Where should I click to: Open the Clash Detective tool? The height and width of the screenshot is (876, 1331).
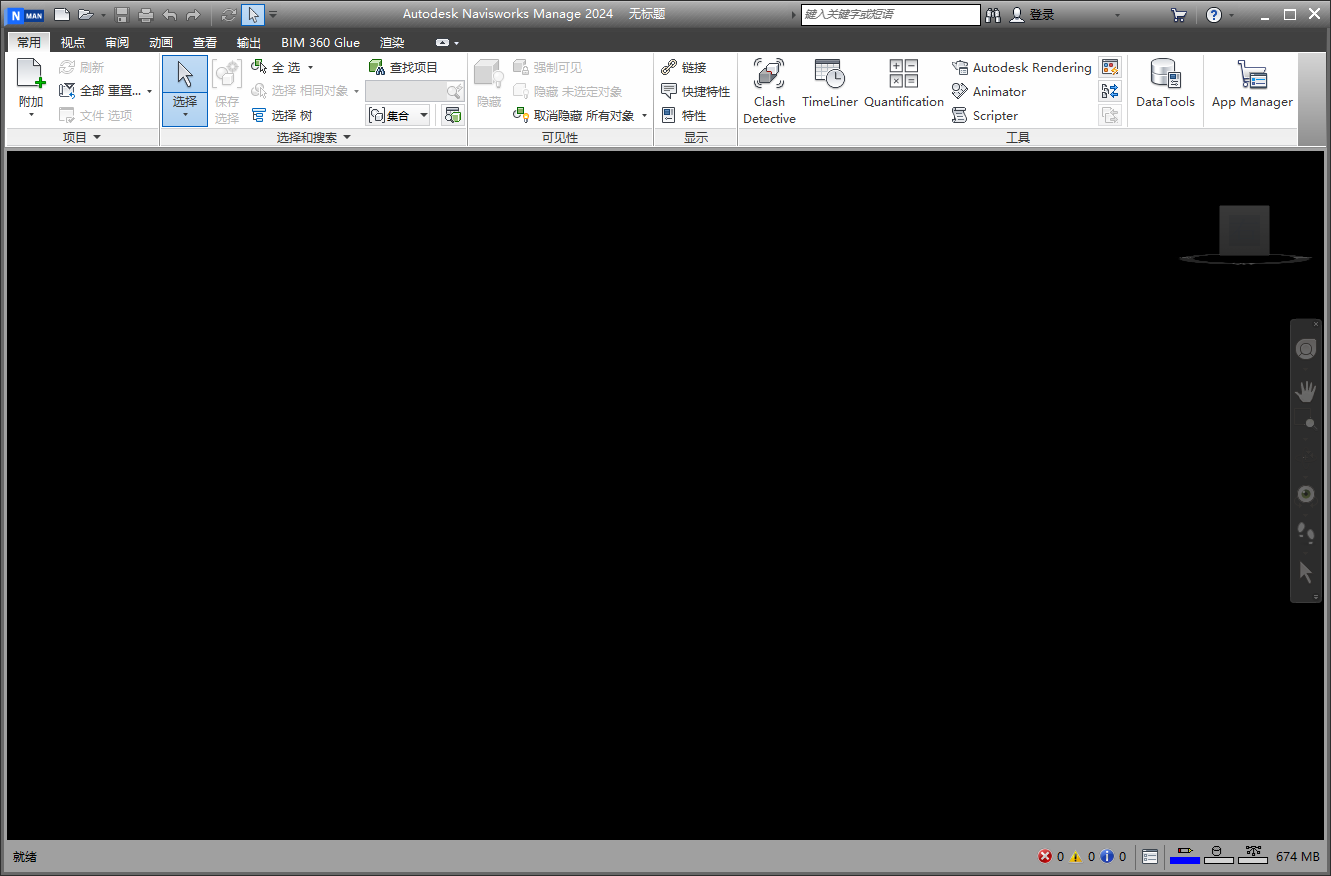coord(769,90)
